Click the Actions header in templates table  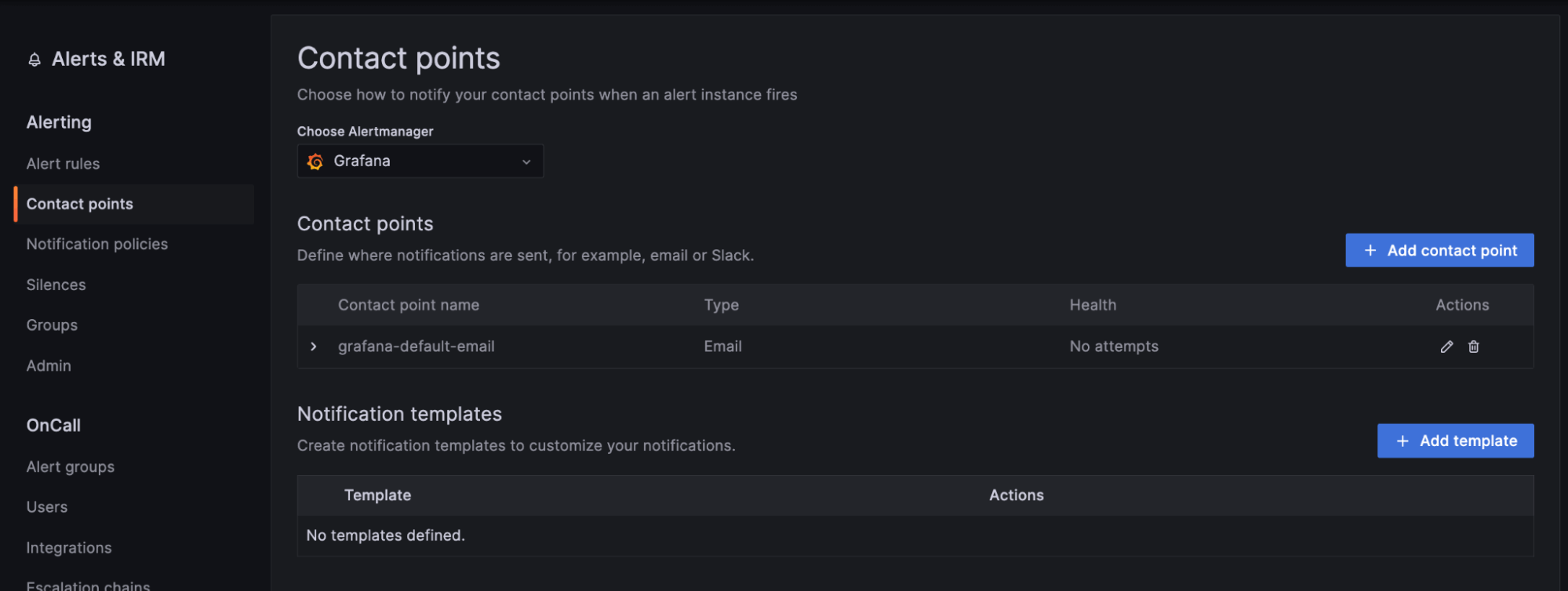[1017, 495]
